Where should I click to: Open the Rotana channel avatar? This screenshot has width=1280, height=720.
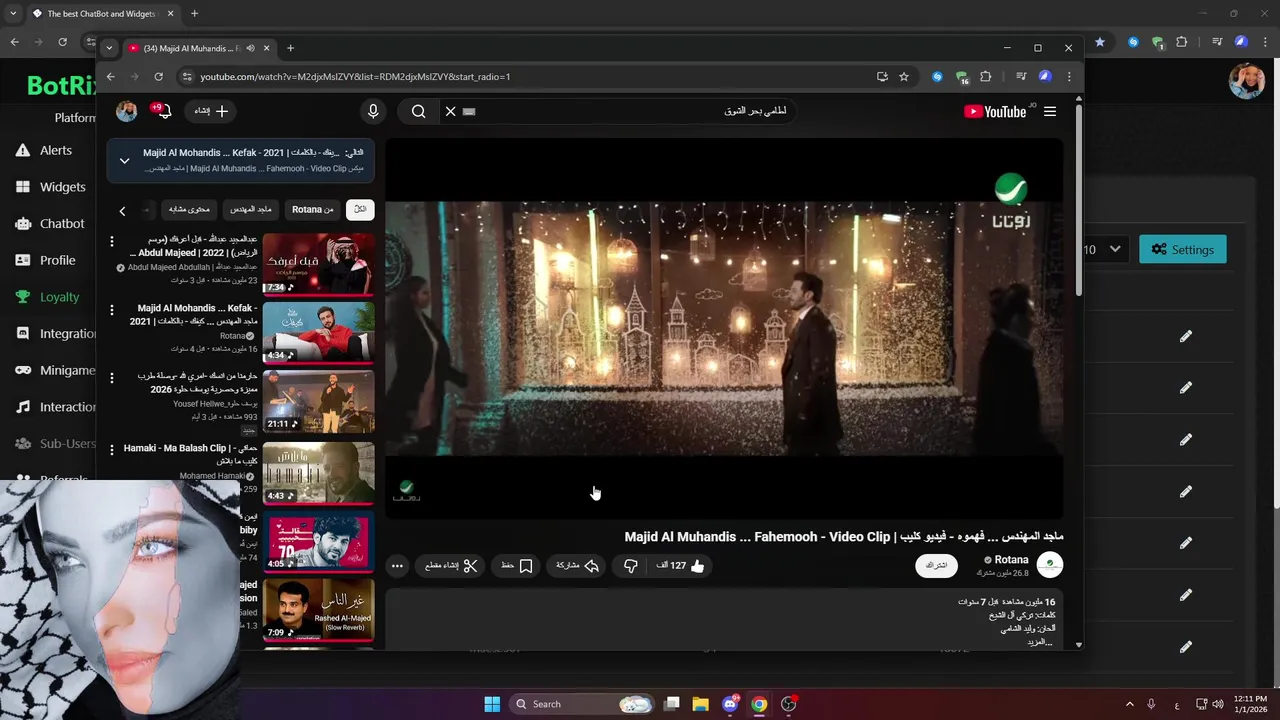1050,565
